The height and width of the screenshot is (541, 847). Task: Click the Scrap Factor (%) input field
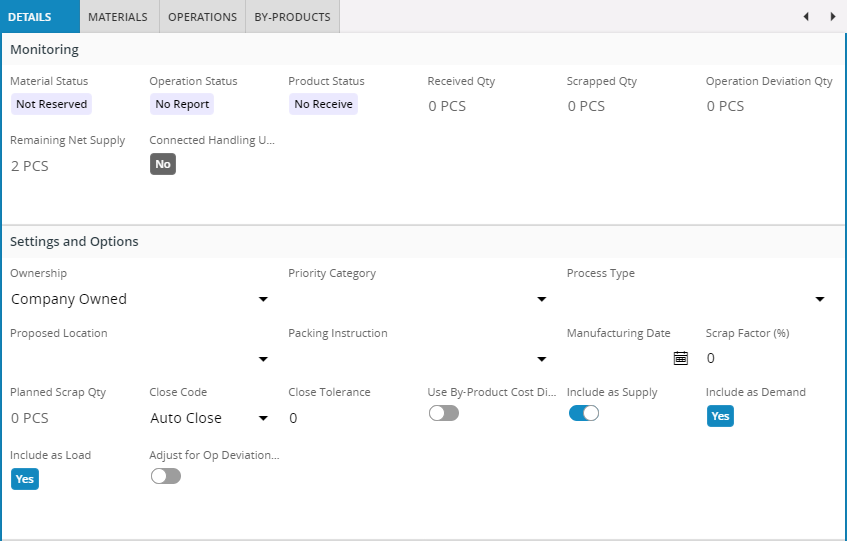pyautogui.click(x=768, y=358)
